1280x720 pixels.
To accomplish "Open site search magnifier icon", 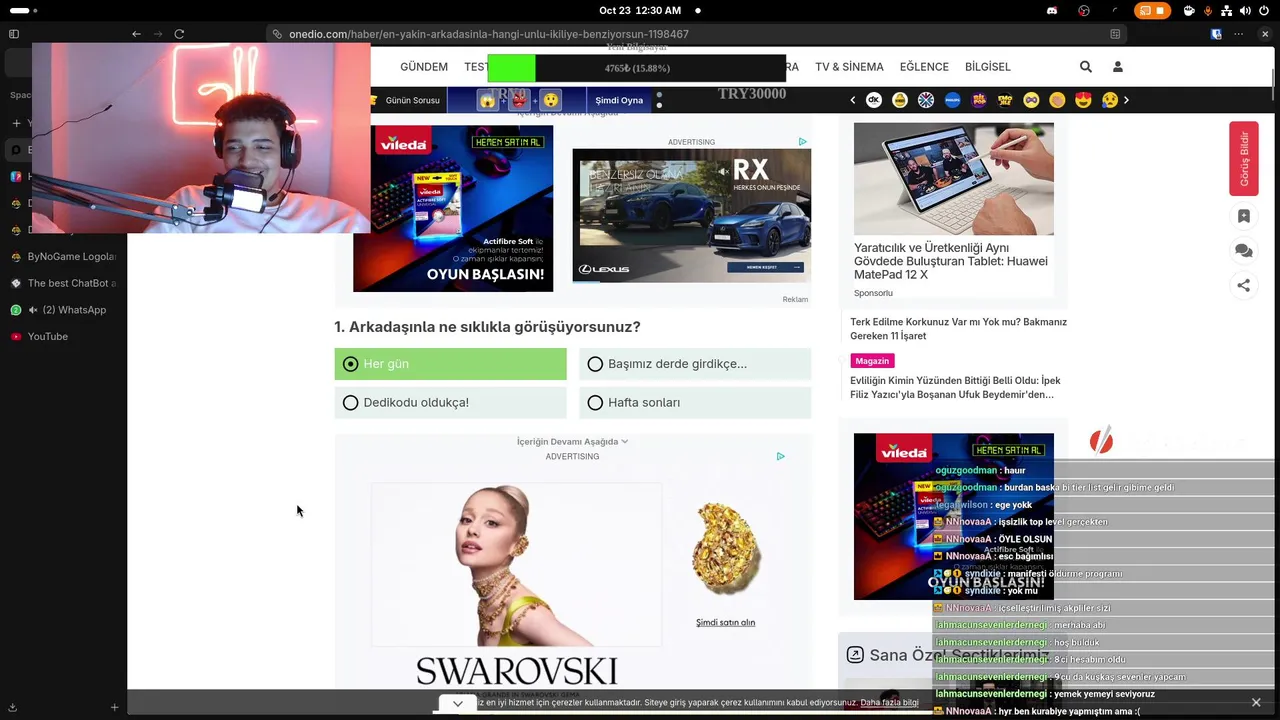I will pos(1086,67).
